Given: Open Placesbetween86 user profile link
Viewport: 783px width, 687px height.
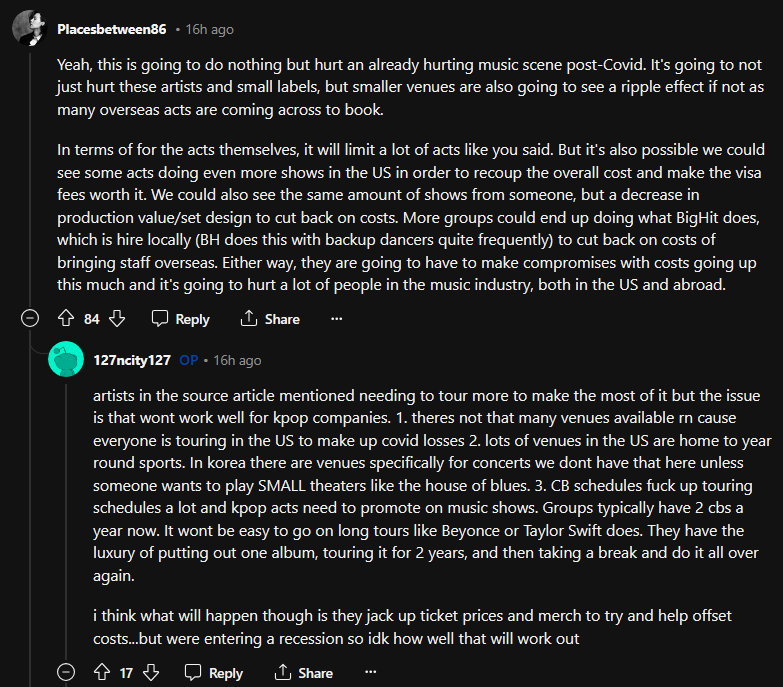Looking at the screenshot, I should pos(112,29).
